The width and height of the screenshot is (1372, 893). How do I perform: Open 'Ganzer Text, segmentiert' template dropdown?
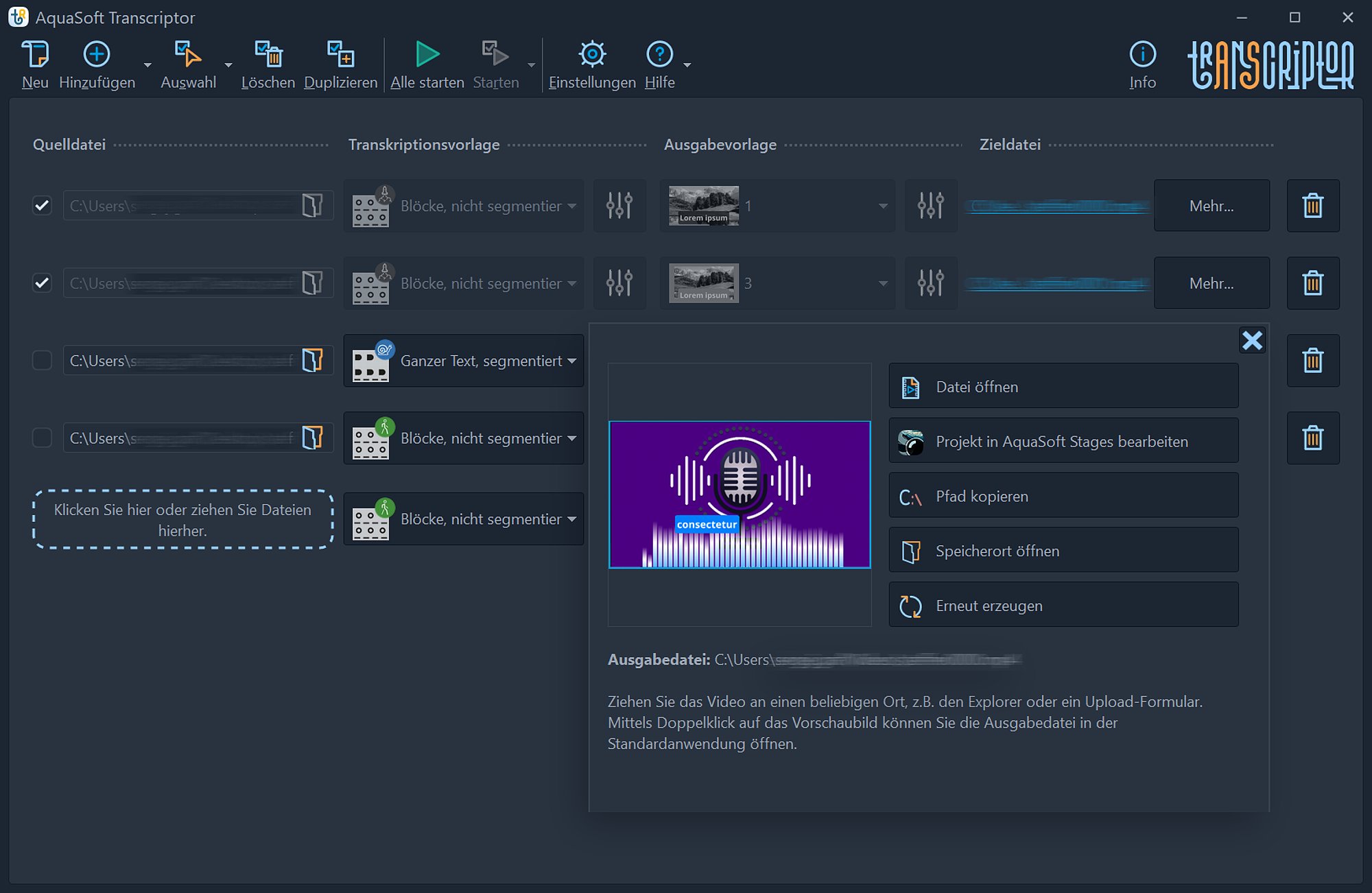tap(464, 360)
